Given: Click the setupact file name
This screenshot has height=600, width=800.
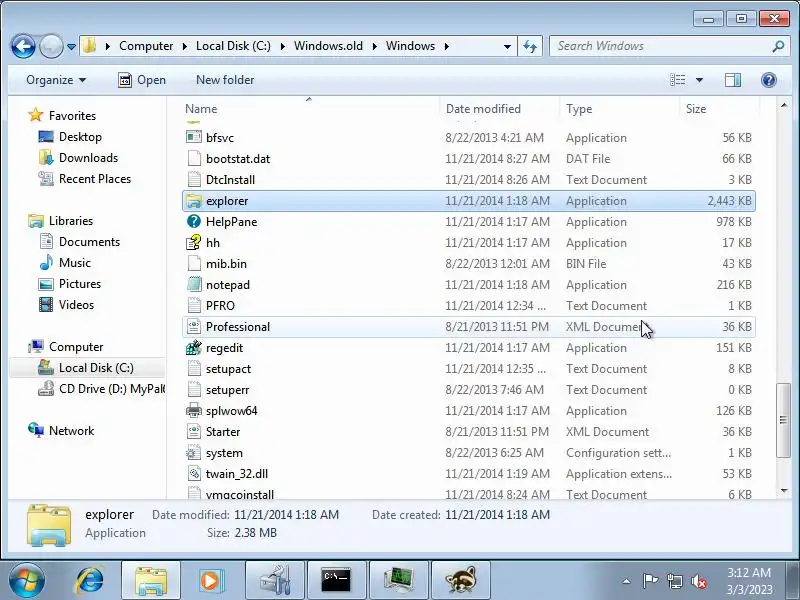Looking at the screenshot, I should point(228,369).
